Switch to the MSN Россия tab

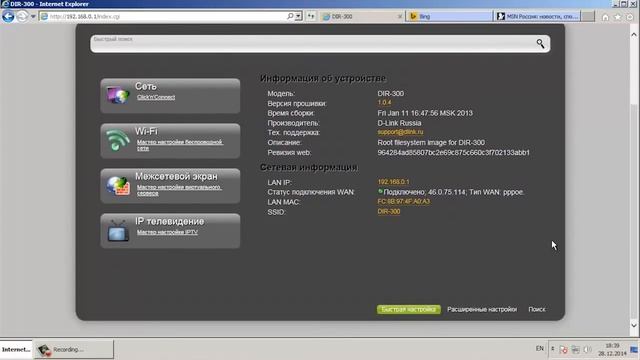coord(537,16)
